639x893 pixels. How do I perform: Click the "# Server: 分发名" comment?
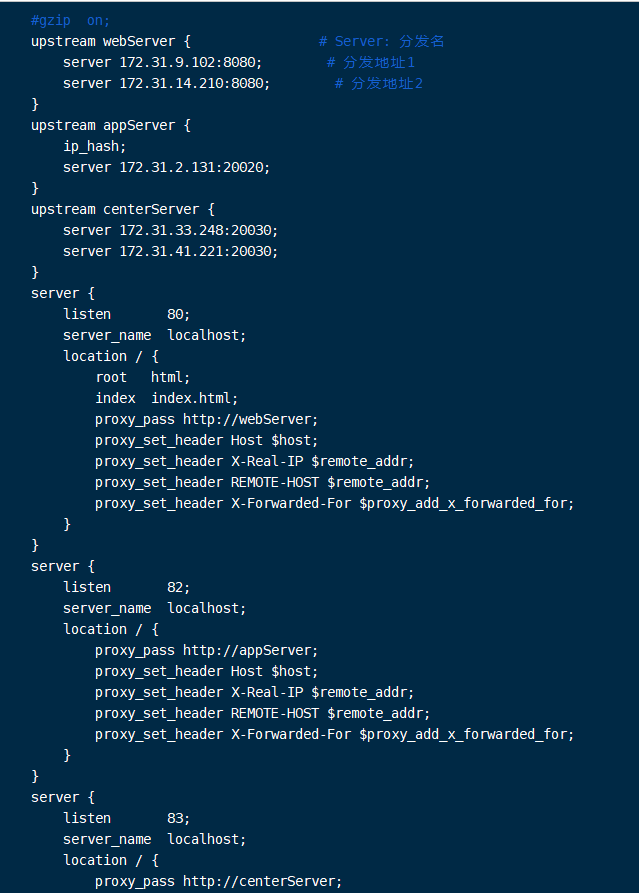click(381, 41)
